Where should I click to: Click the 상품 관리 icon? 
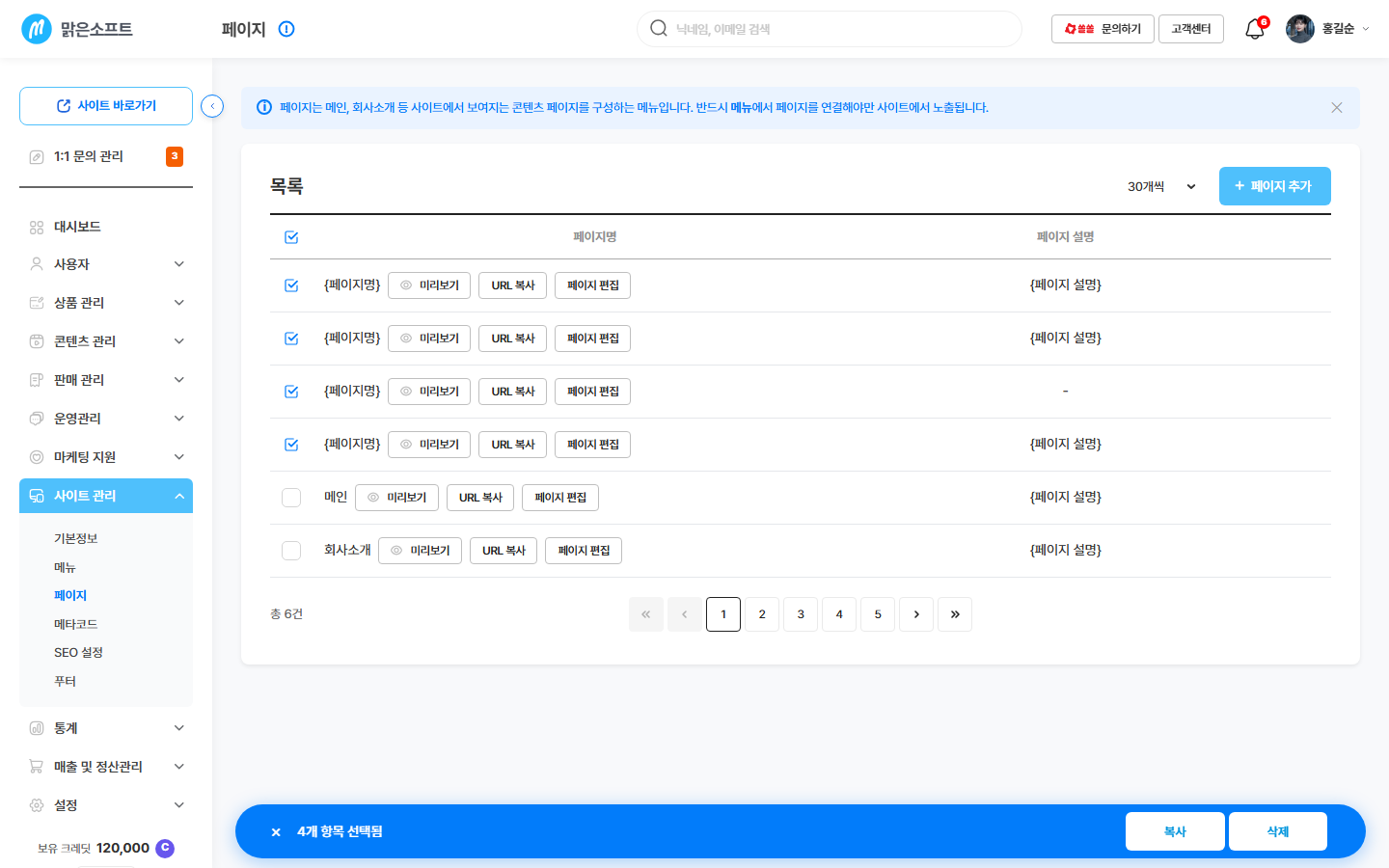click(x=37, y=302)
